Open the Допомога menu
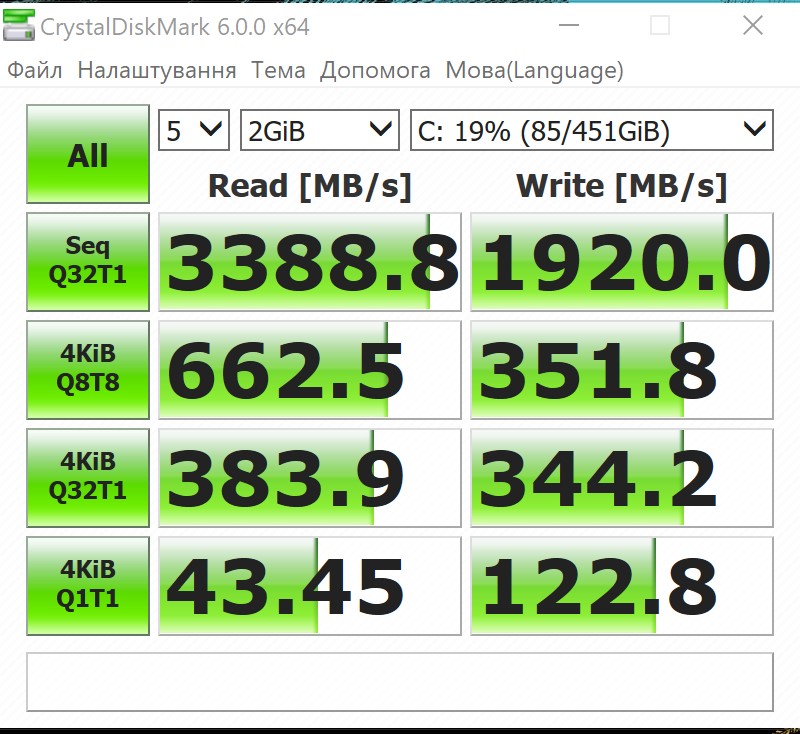 point(375,70)
